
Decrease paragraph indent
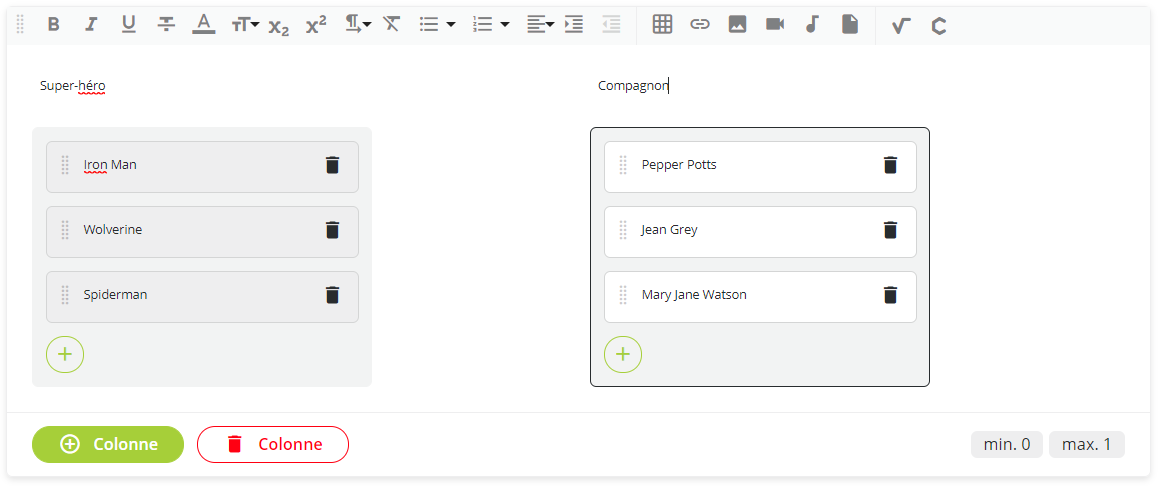[x=611, y=24]
